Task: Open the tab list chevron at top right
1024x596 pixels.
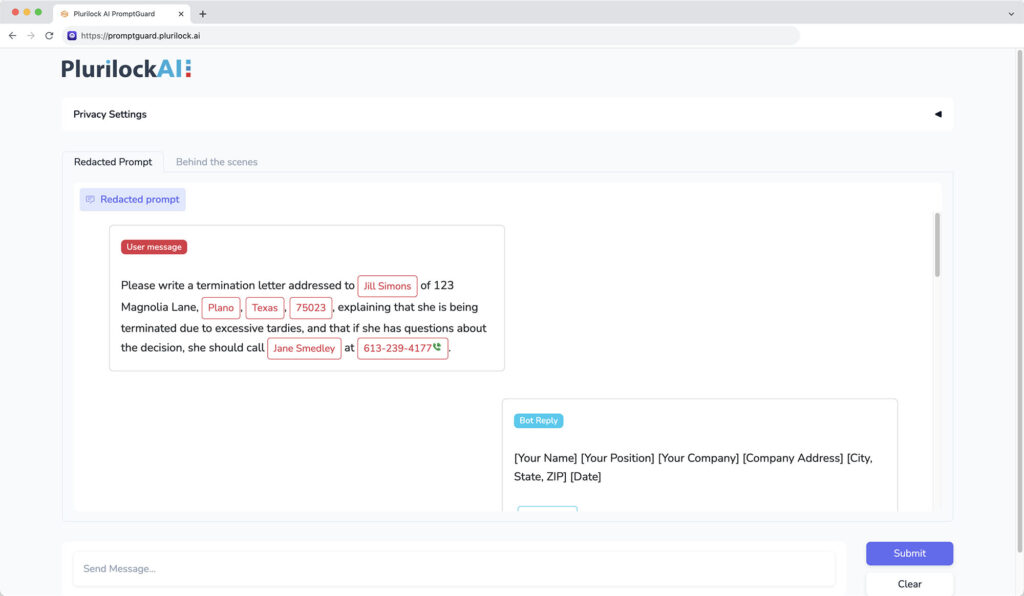Action: click(x=1011, y=14)
